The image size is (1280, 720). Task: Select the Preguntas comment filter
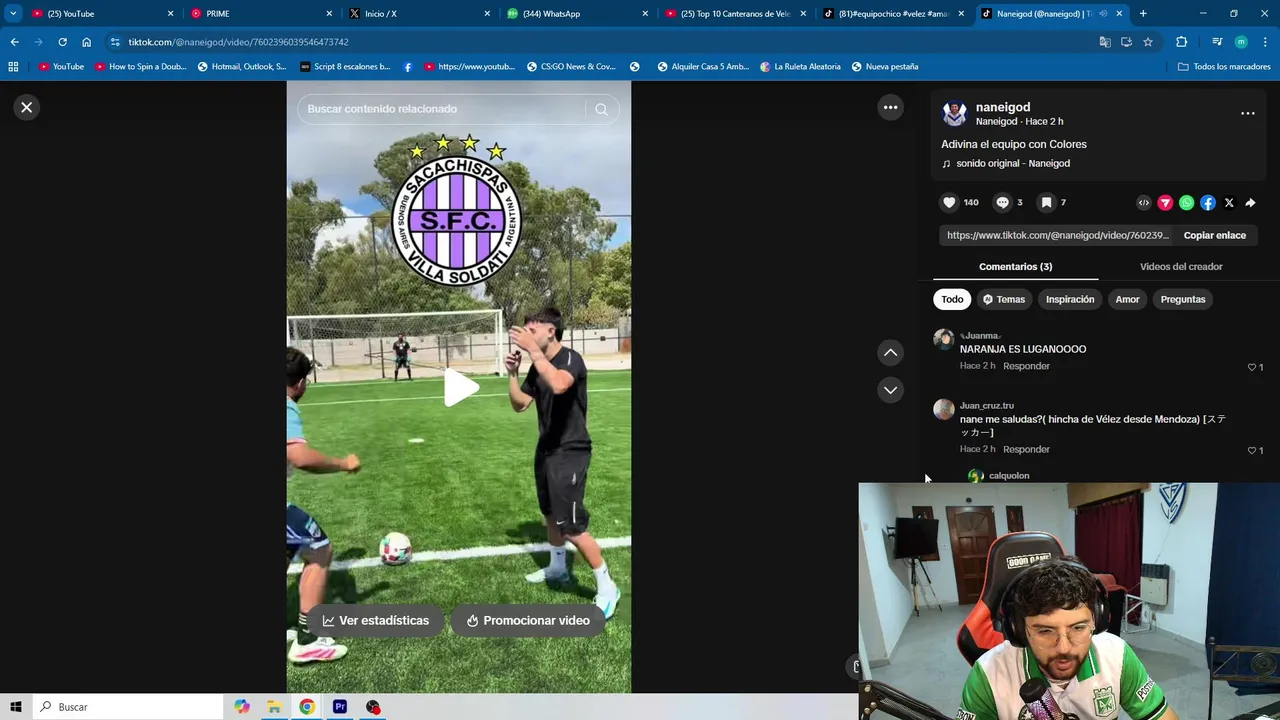(x=1183, y=299)
